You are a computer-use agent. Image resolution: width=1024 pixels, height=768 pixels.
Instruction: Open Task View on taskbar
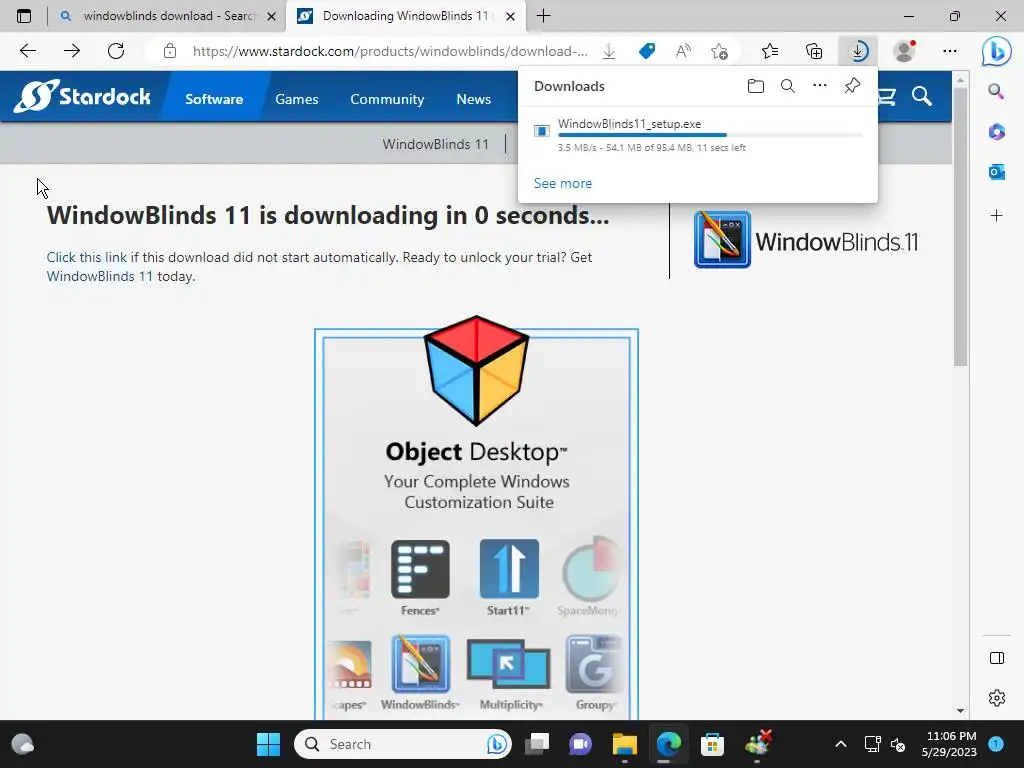tap(537, 744)
